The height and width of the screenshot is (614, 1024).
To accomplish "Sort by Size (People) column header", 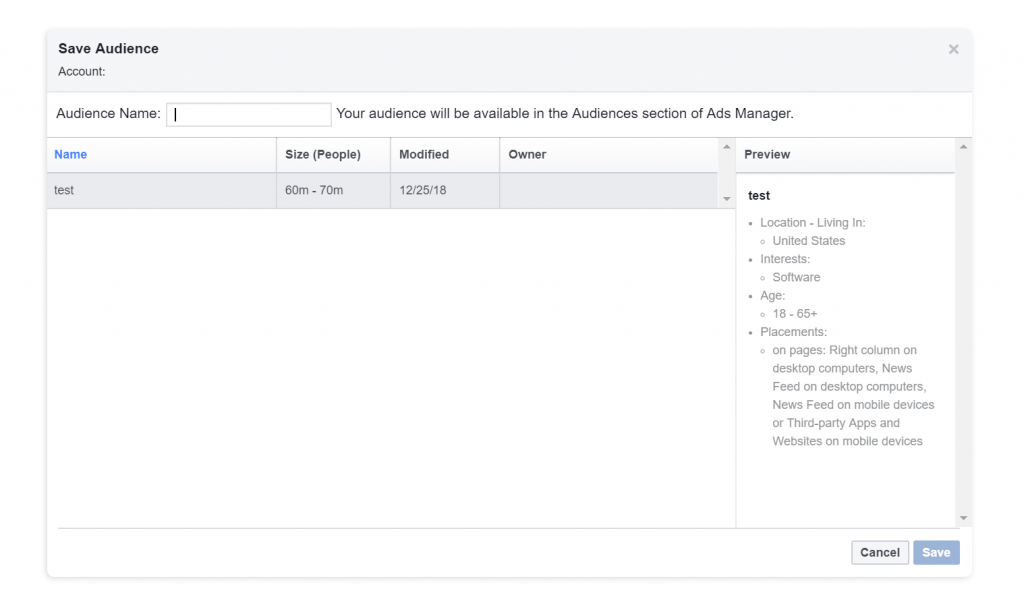I will click(322, 155).
